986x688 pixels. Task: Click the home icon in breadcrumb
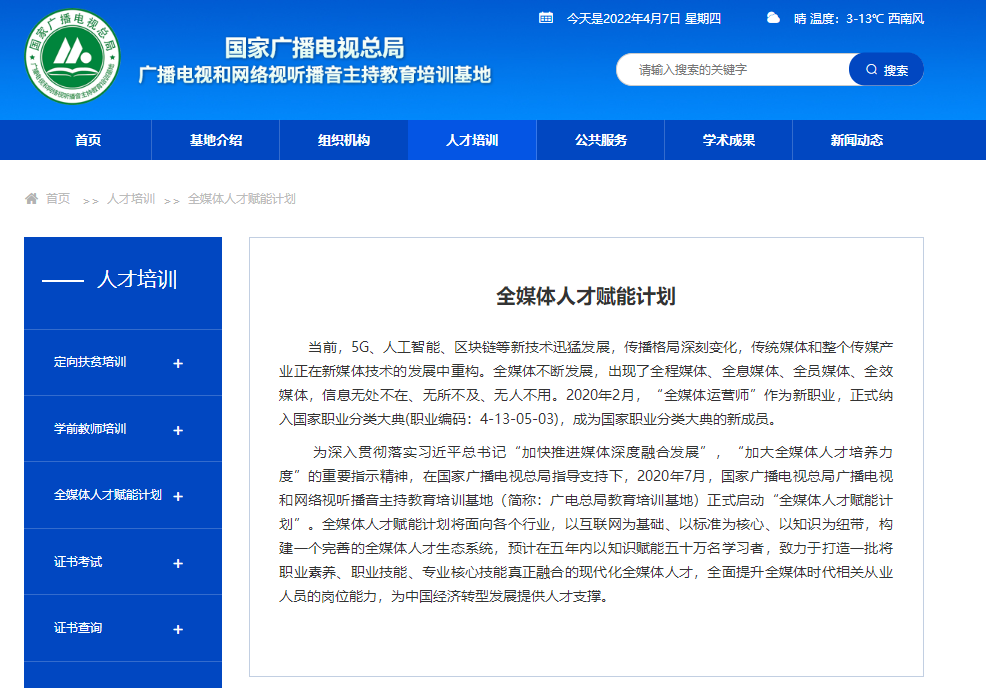tap(32, 199)
